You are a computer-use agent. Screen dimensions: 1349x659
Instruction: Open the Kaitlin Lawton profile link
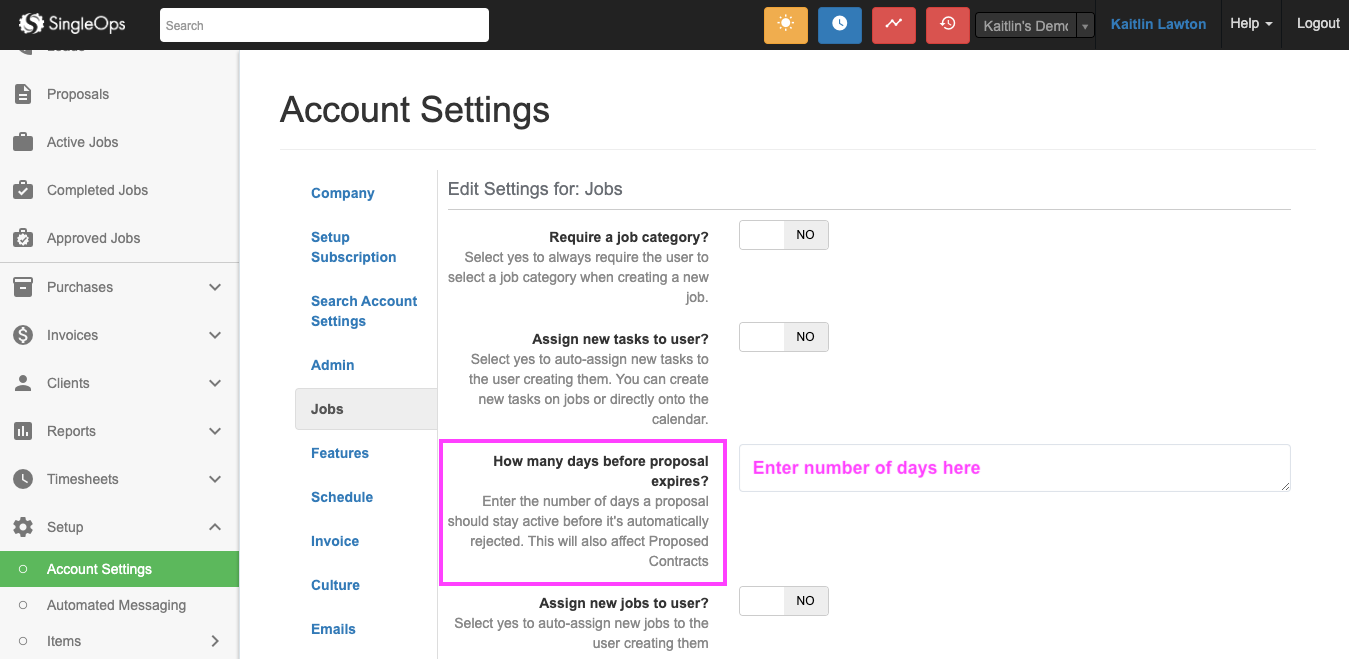[1158, 24]
